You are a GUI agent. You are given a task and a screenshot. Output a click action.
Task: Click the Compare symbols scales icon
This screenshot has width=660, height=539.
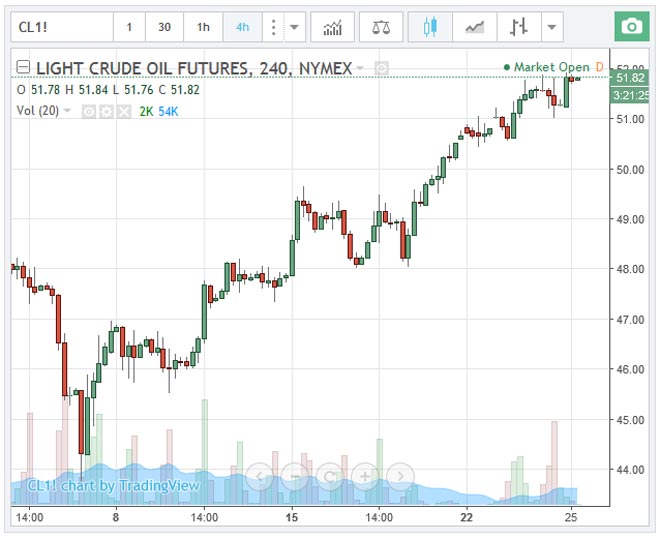coord(381,27)
